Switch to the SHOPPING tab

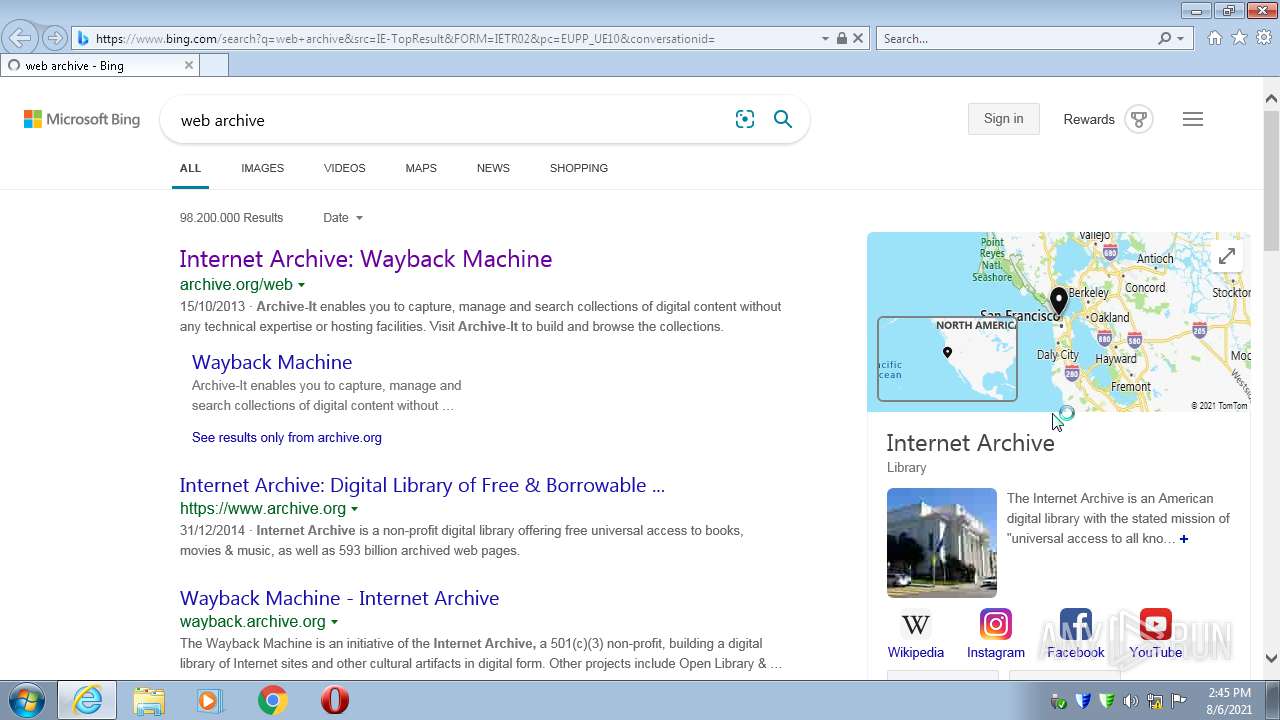coord(579,168)
